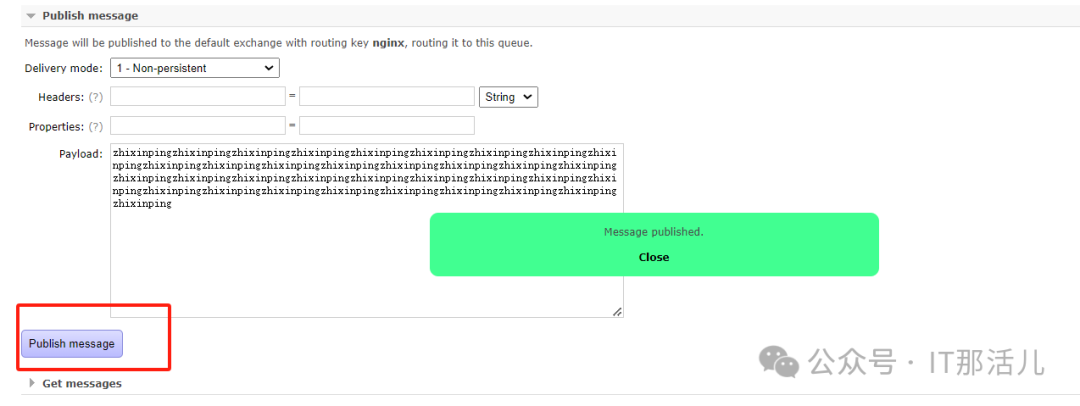This screenshot has width=1080, height=406.
Task: Click the Delivery mode label
Action: [x=62, y=68]
